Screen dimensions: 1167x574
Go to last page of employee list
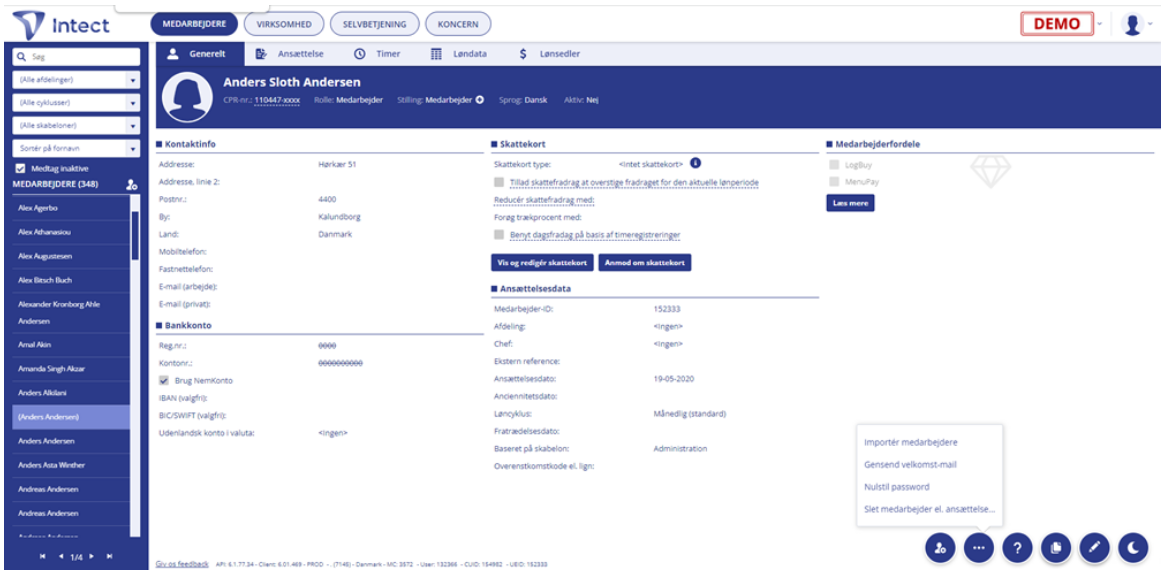[x=109, y=556]
